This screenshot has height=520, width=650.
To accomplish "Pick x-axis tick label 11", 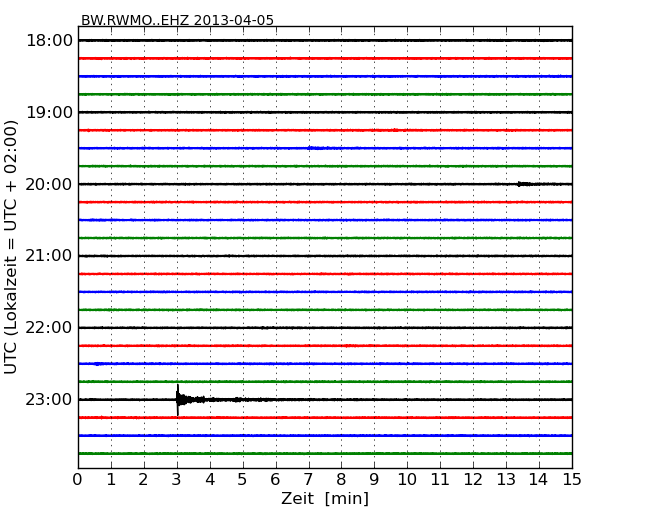I will pos(440,479).
